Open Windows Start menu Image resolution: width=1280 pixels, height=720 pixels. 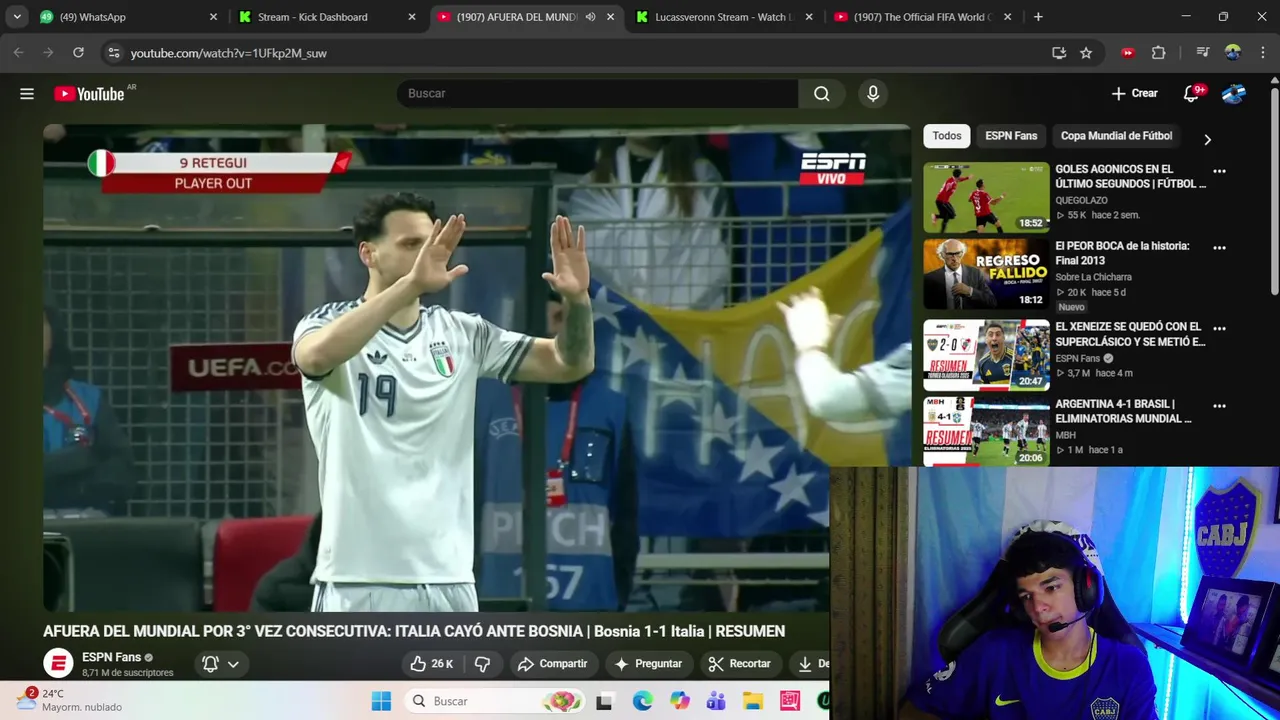381,701
